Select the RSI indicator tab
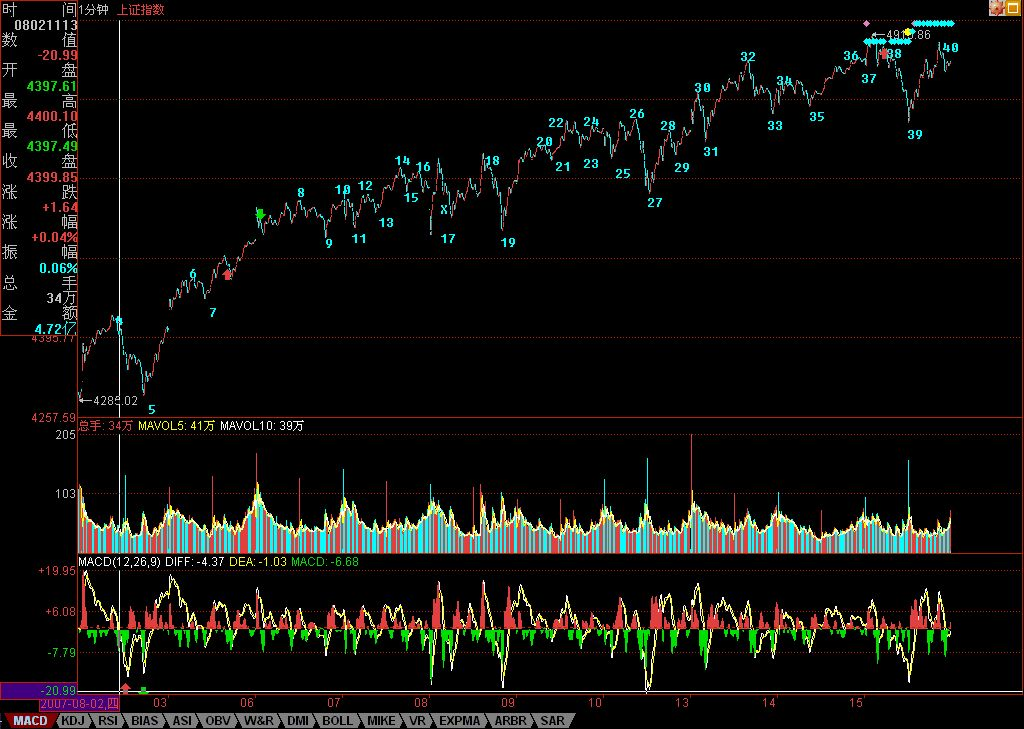This screenshot has height=729, width=1024. pyautogui.click(x=109, y=720)
